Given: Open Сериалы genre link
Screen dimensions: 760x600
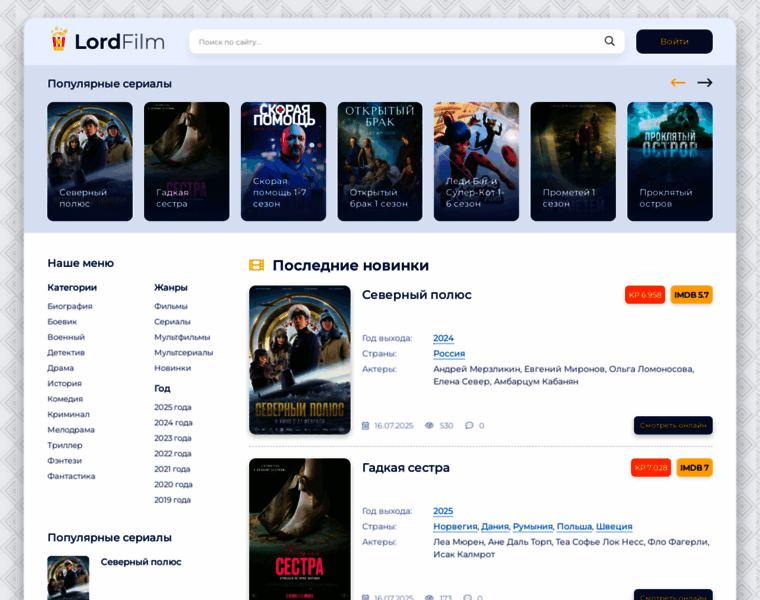Looking at the screenshot, I should click(x=172, y=322).
